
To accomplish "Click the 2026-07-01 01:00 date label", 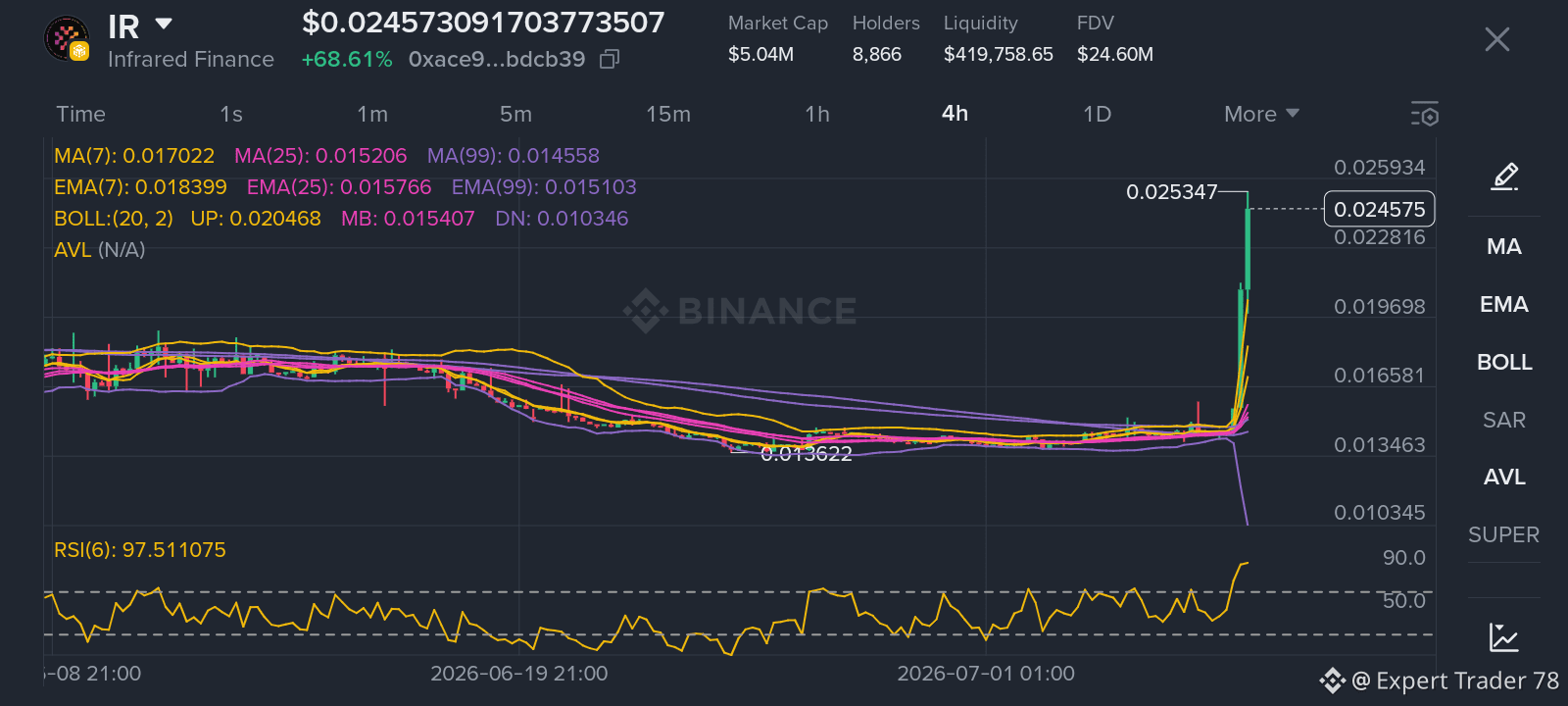I will tap(986, 674).
